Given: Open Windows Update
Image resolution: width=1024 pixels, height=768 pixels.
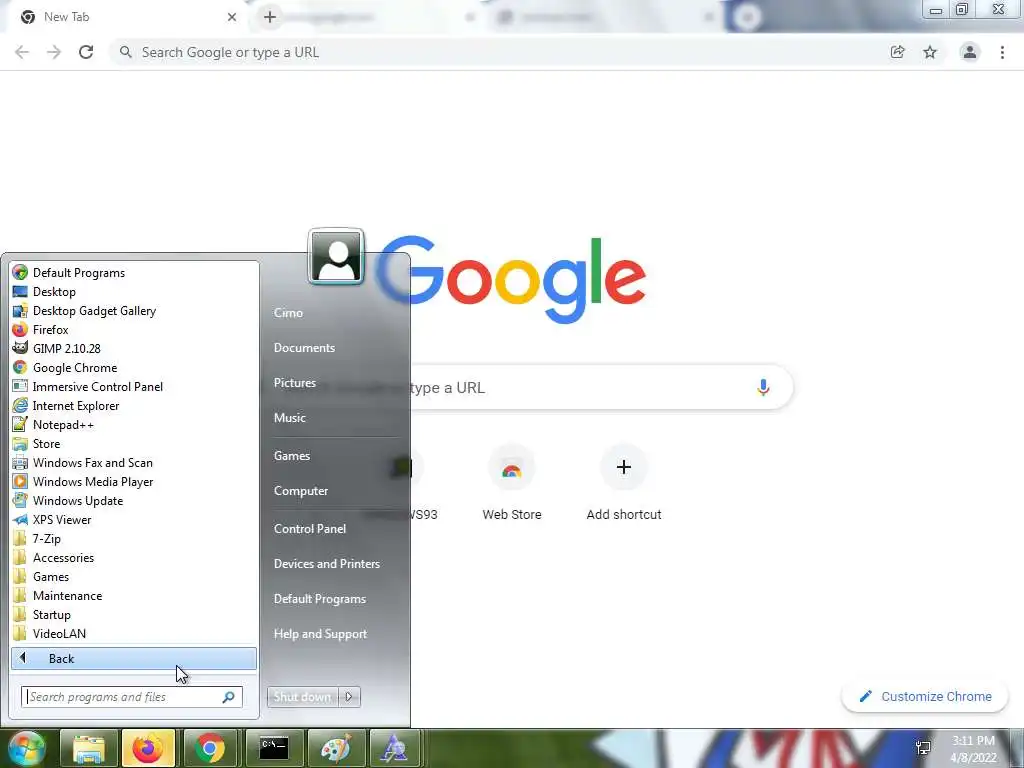Looking at the screenshot, I should pyautogui.click(x=134, y=500).
